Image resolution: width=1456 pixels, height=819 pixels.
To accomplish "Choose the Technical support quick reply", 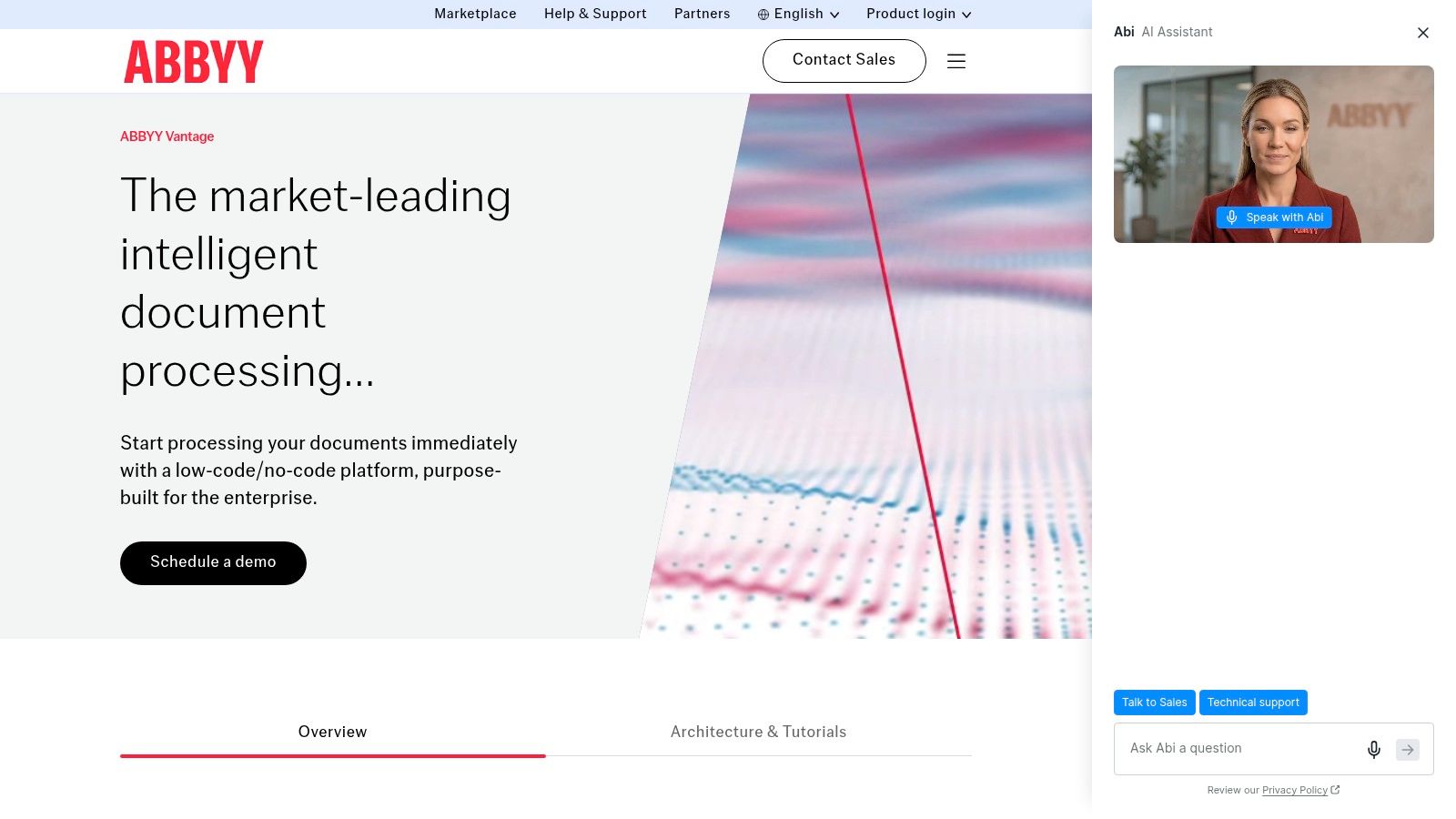I will tap(1253, 703).
